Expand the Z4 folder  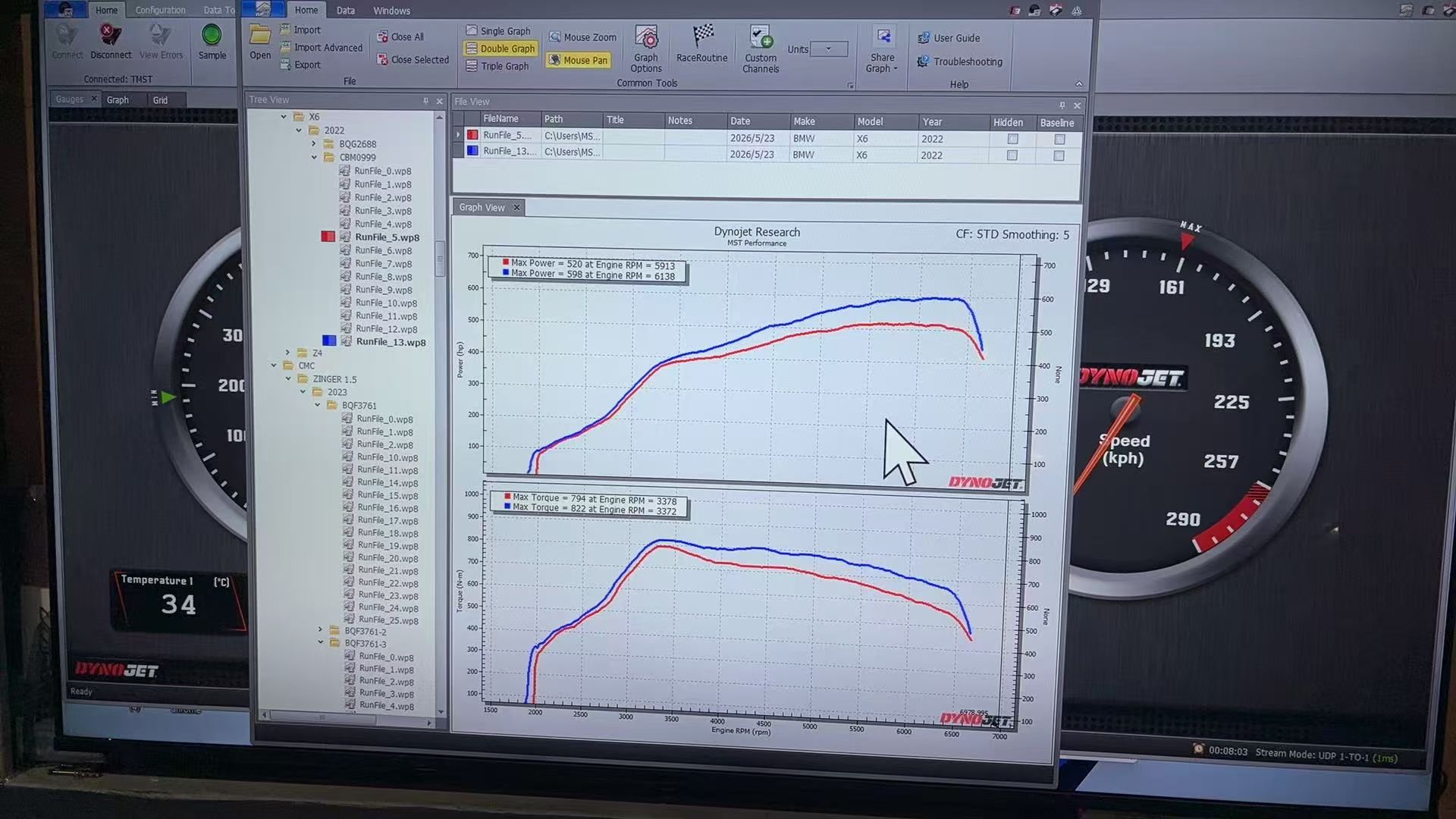pyautogui.click(x=287, y=353)
